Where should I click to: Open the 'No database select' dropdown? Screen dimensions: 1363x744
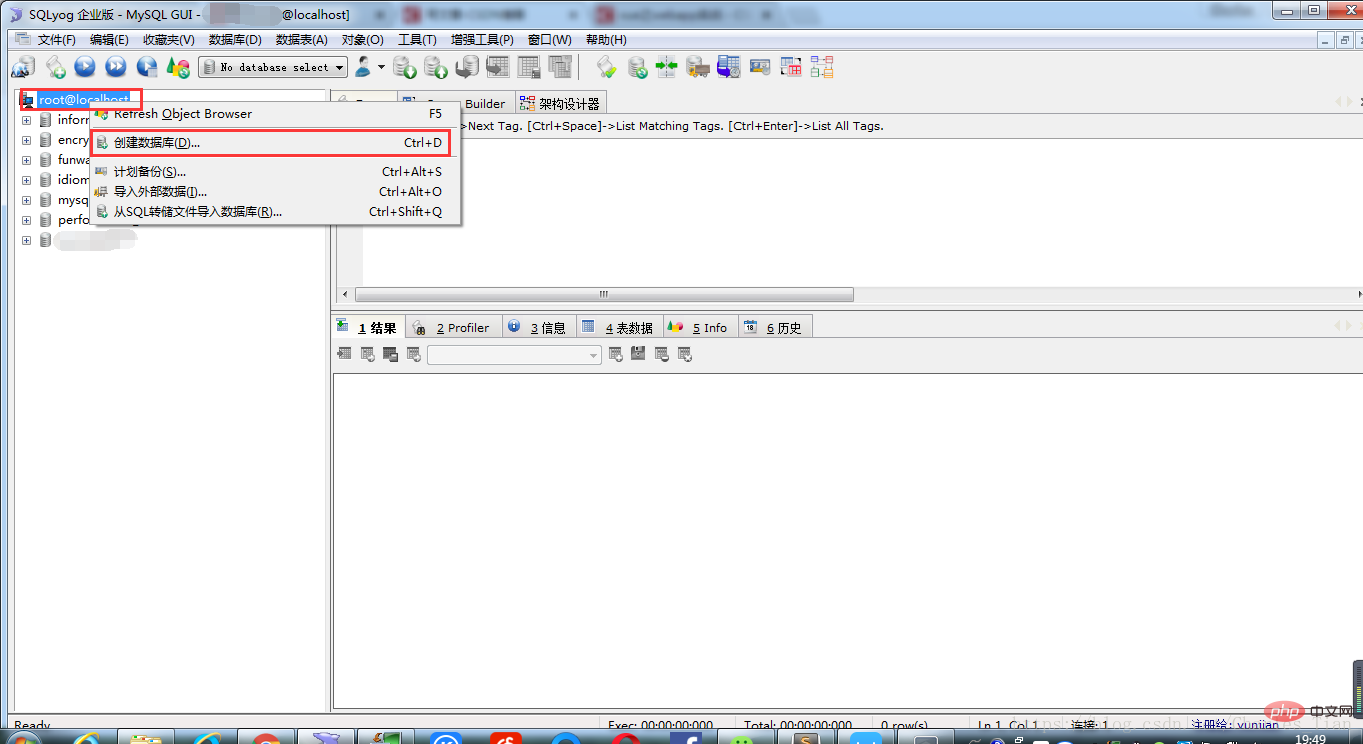coord(273,67)
